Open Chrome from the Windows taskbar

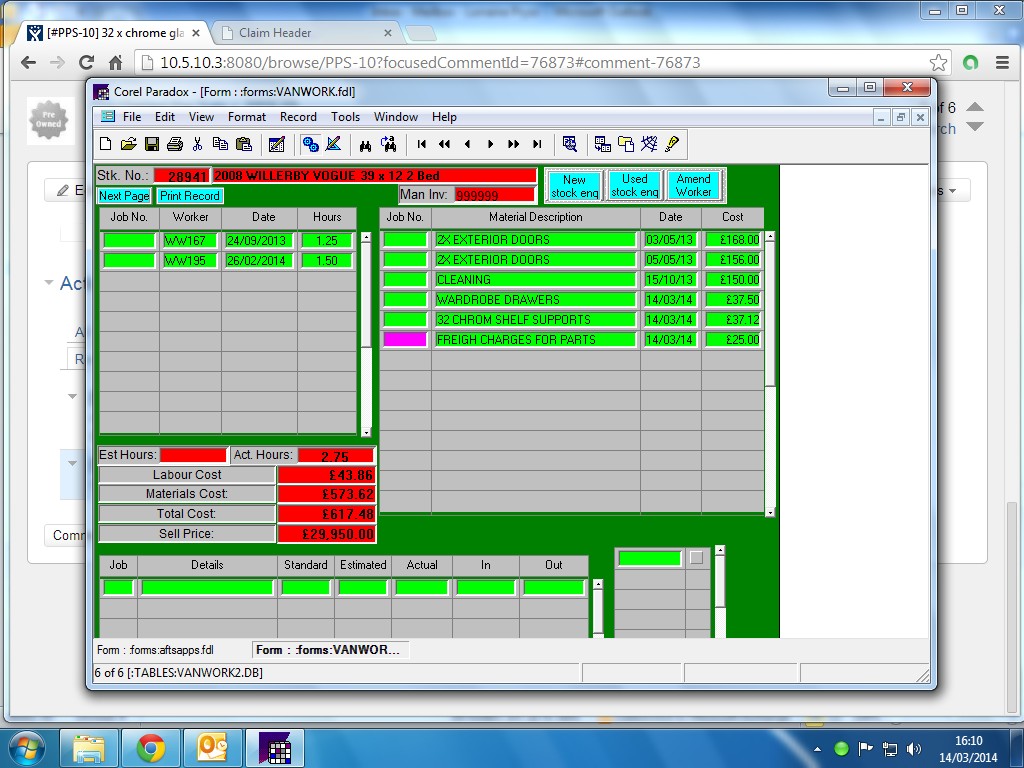pyautogui.click(x=151, y=748)
